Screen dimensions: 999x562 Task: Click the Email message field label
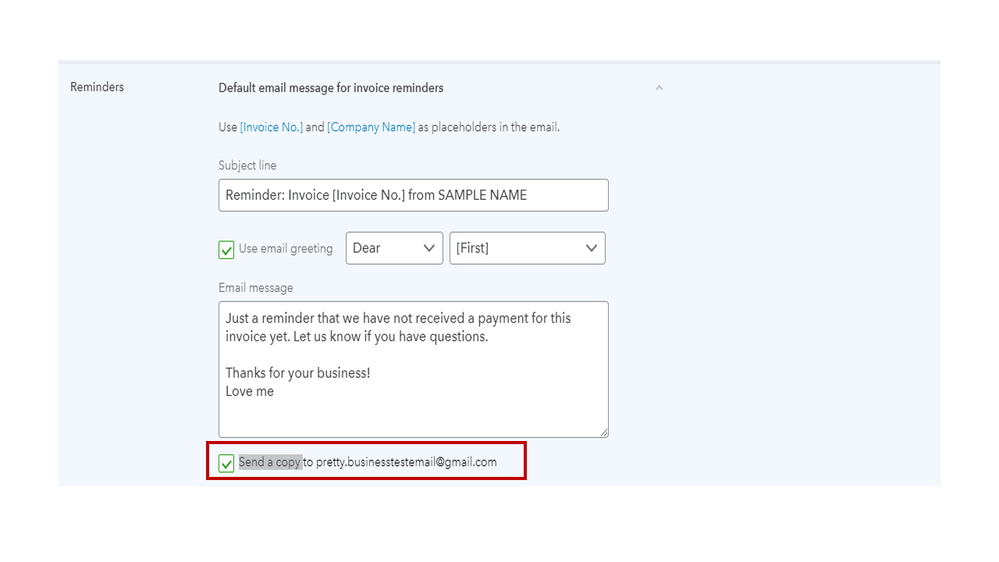pyautogui.click(x=256, y=288)
